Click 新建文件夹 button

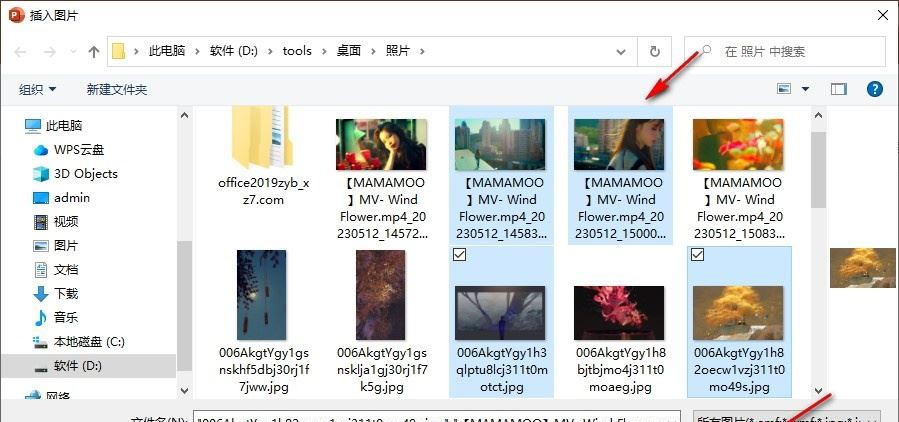[x=117, y=89]
